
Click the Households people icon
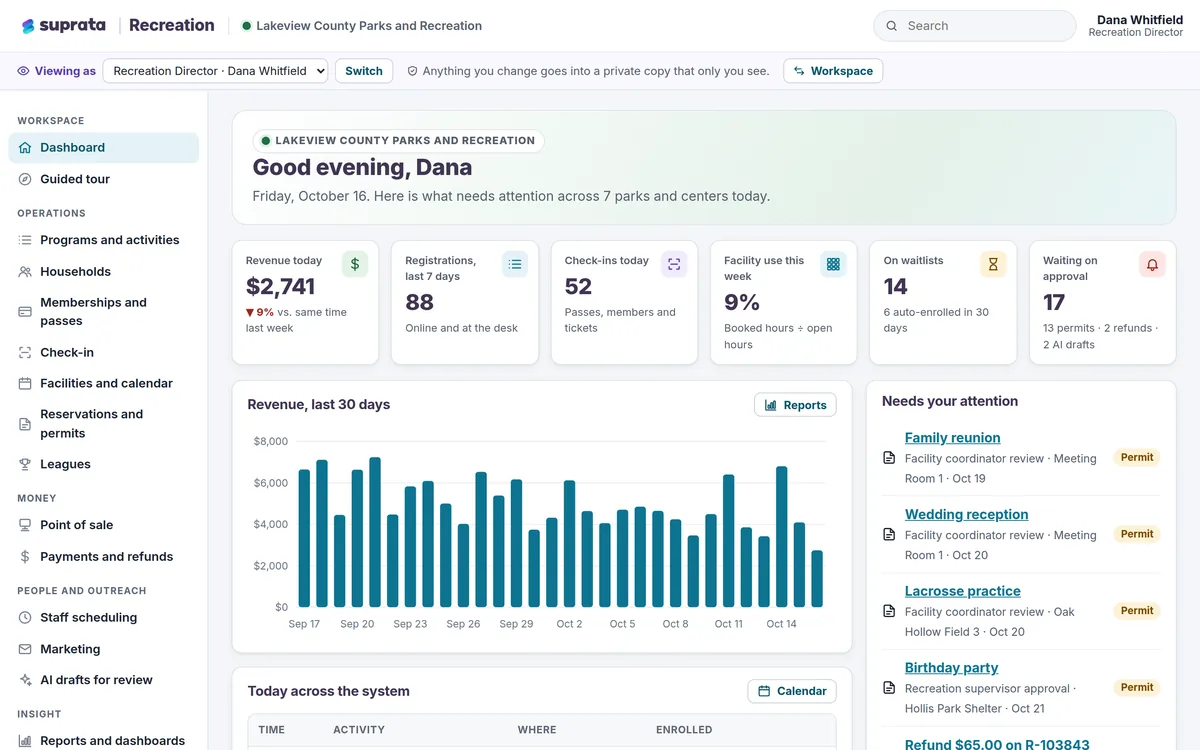point(25,272)
